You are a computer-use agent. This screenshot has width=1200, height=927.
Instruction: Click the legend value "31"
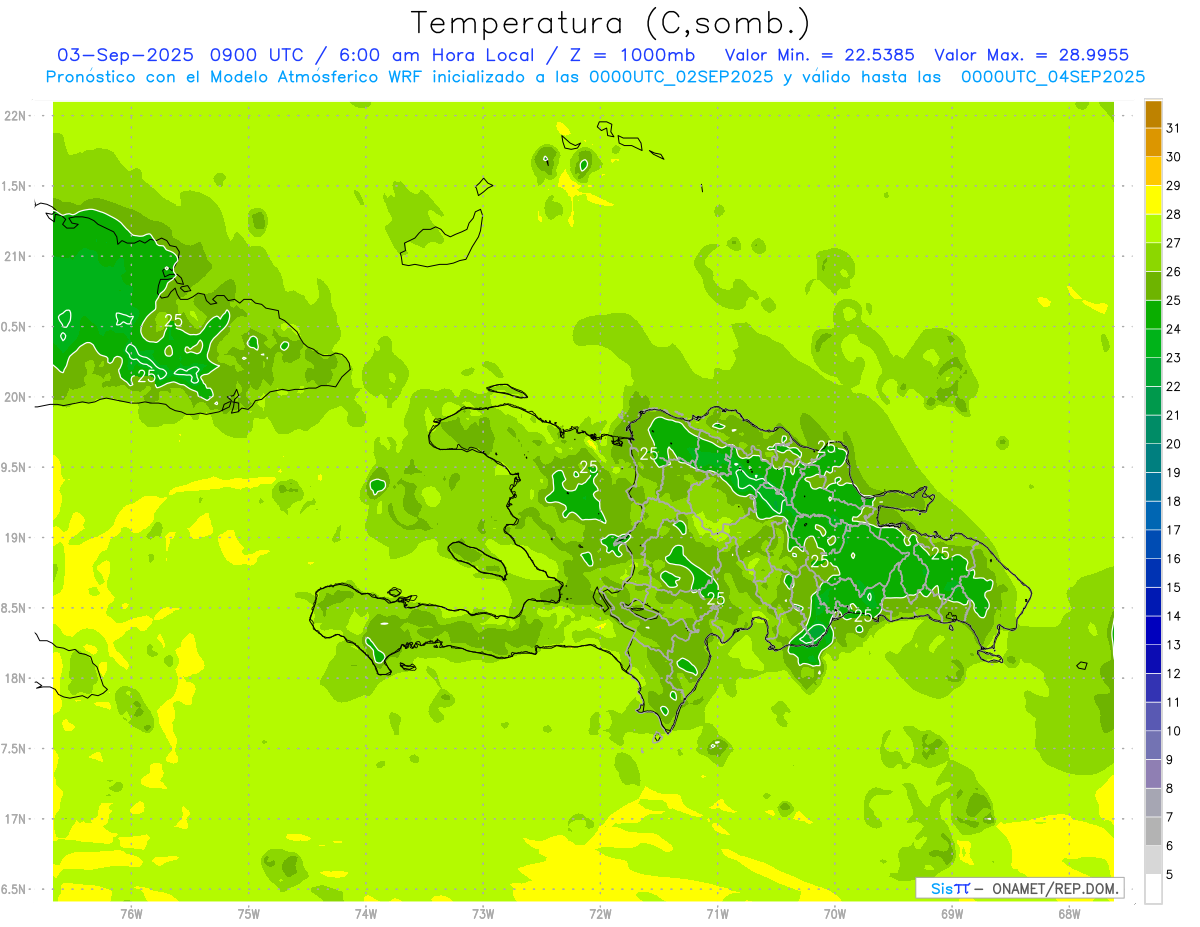click(x=1173, y=128)
